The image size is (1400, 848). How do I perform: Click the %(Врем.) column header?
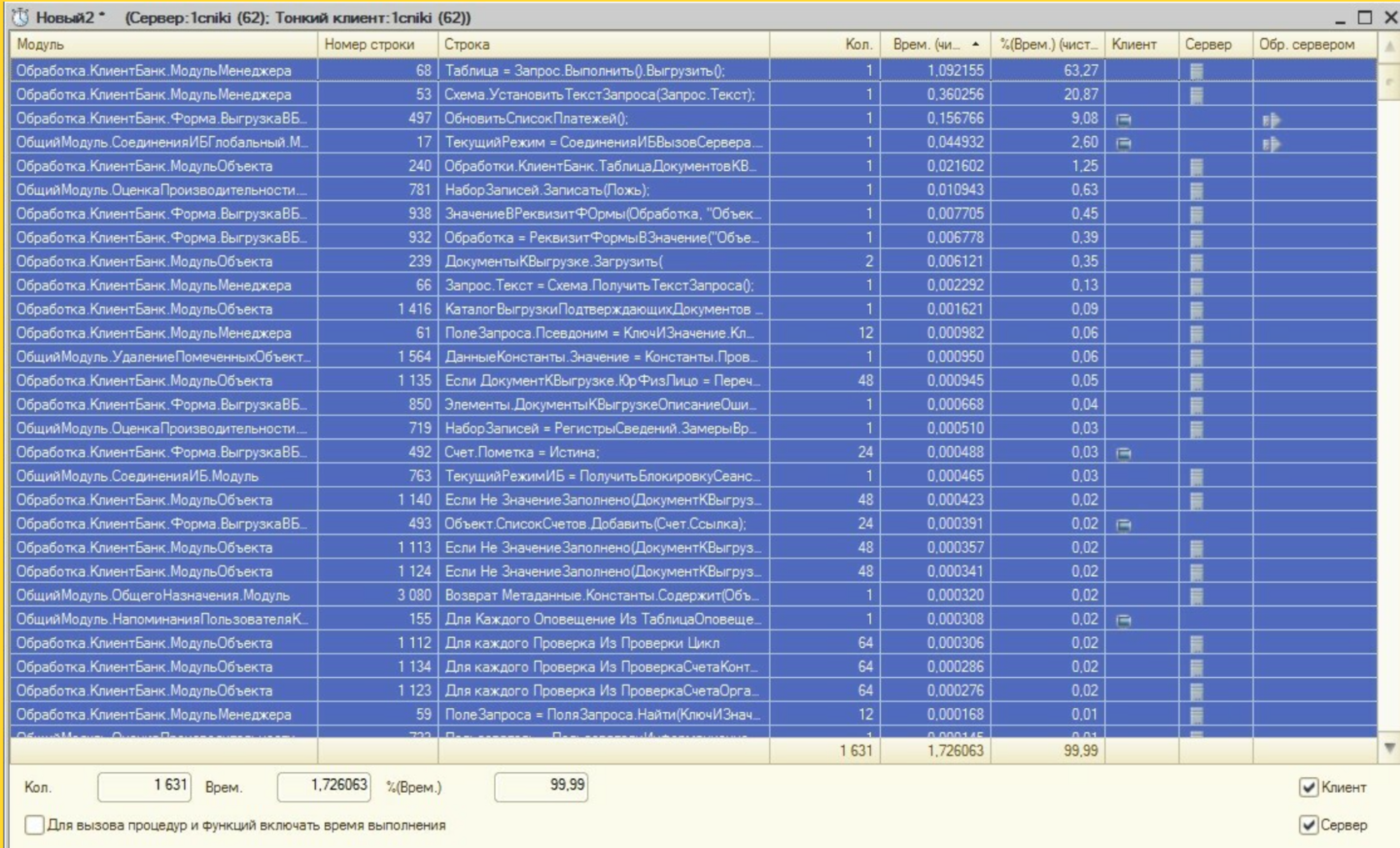click(1049, 44)
